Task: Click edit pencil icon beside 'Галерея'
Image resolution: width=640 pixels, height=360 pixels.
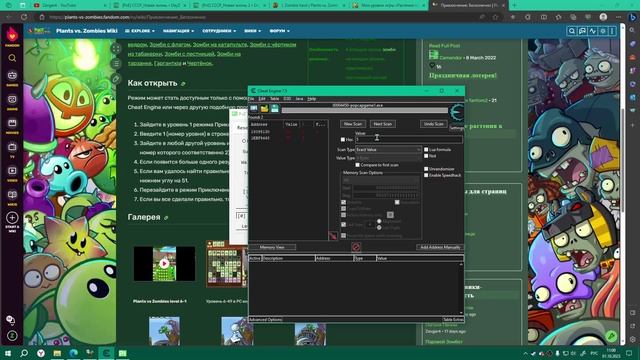Action: pos(166,218)
